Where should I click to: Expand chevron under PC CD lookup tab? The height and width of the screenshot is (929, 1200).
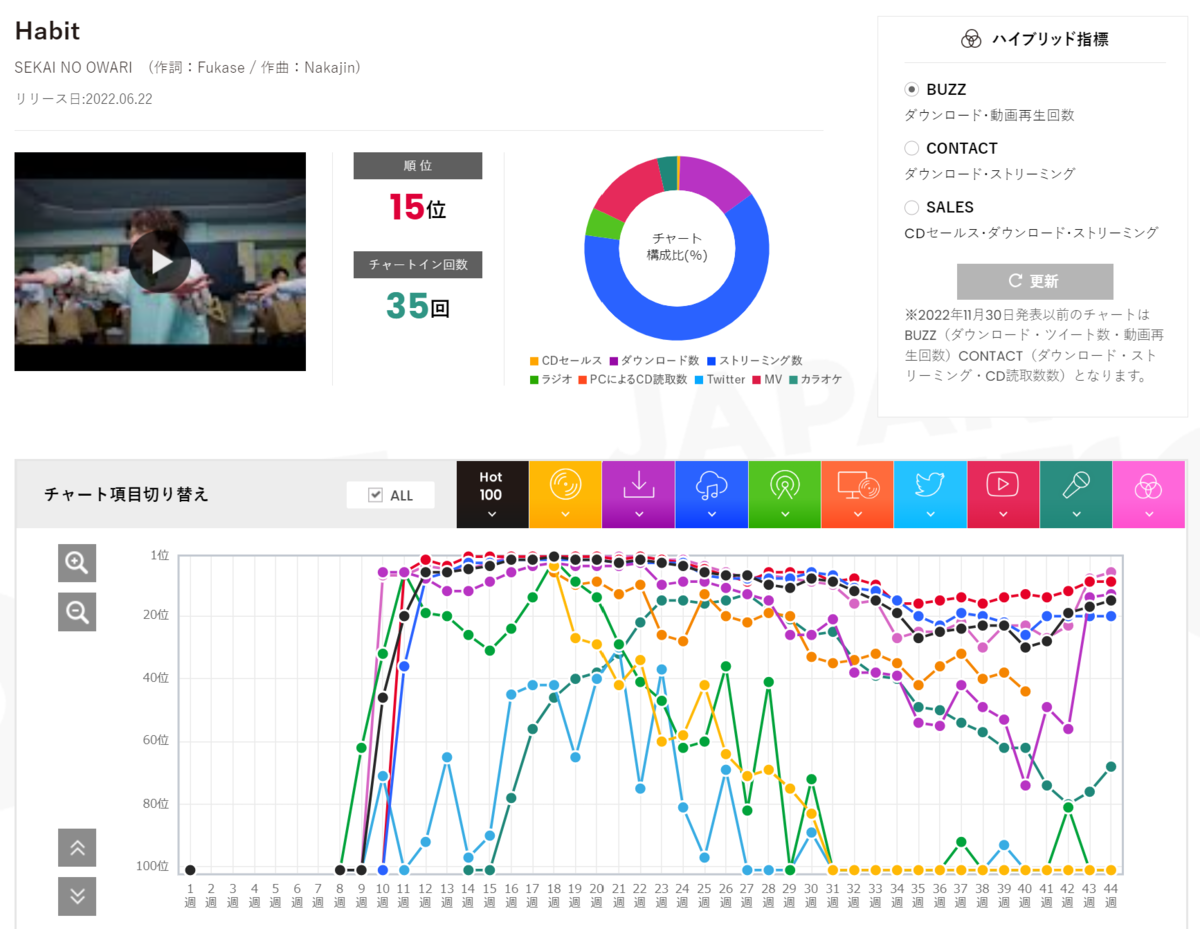tap(857, 515)
